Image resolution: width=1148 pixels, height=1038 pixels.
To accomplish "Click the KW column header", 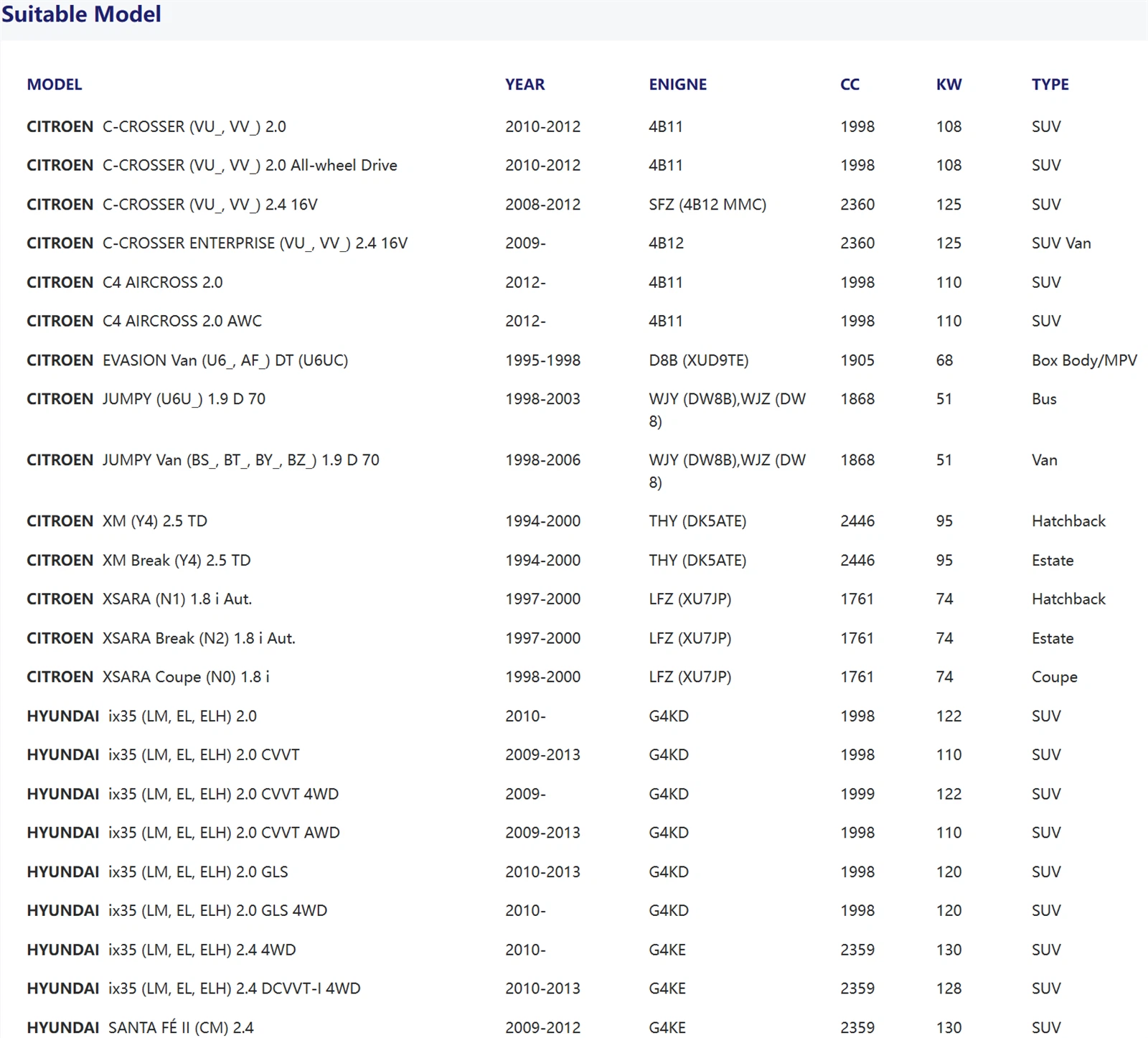I will pos(949,84).
